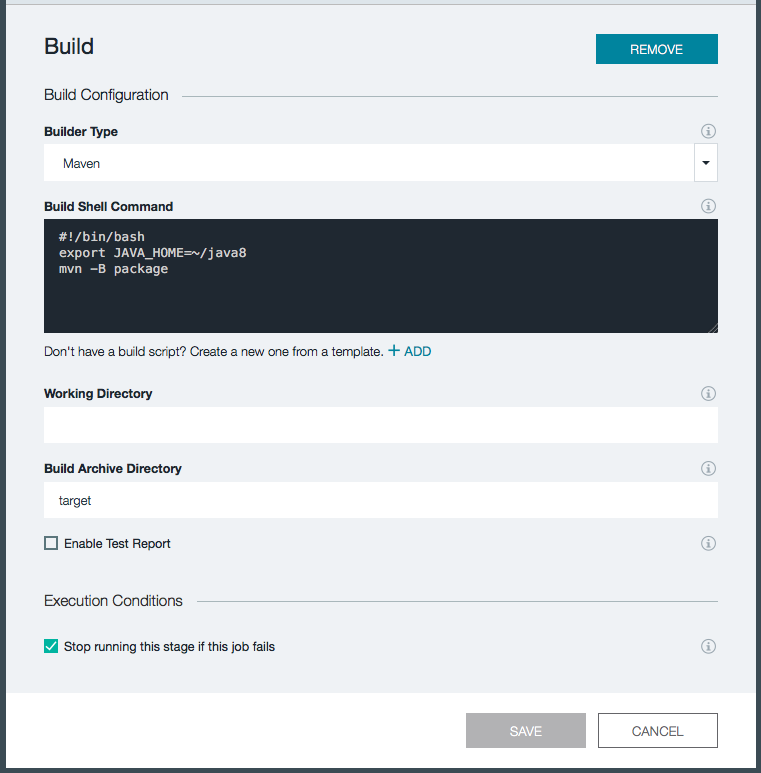Open info icon next to Enable Test Report
The width and height of the screenshot is (761, 773).
(708, 544)
